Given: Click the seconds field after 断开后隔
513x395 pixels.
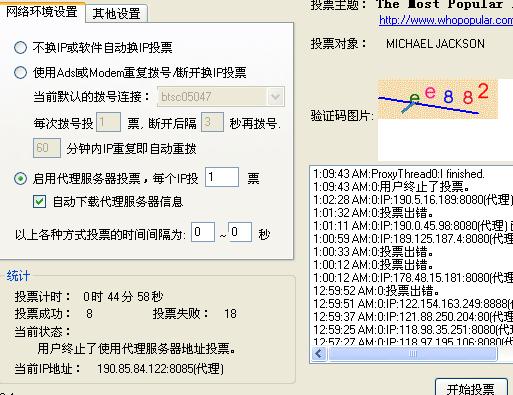Looking at the screenshot, I should [x=212, y=122].
